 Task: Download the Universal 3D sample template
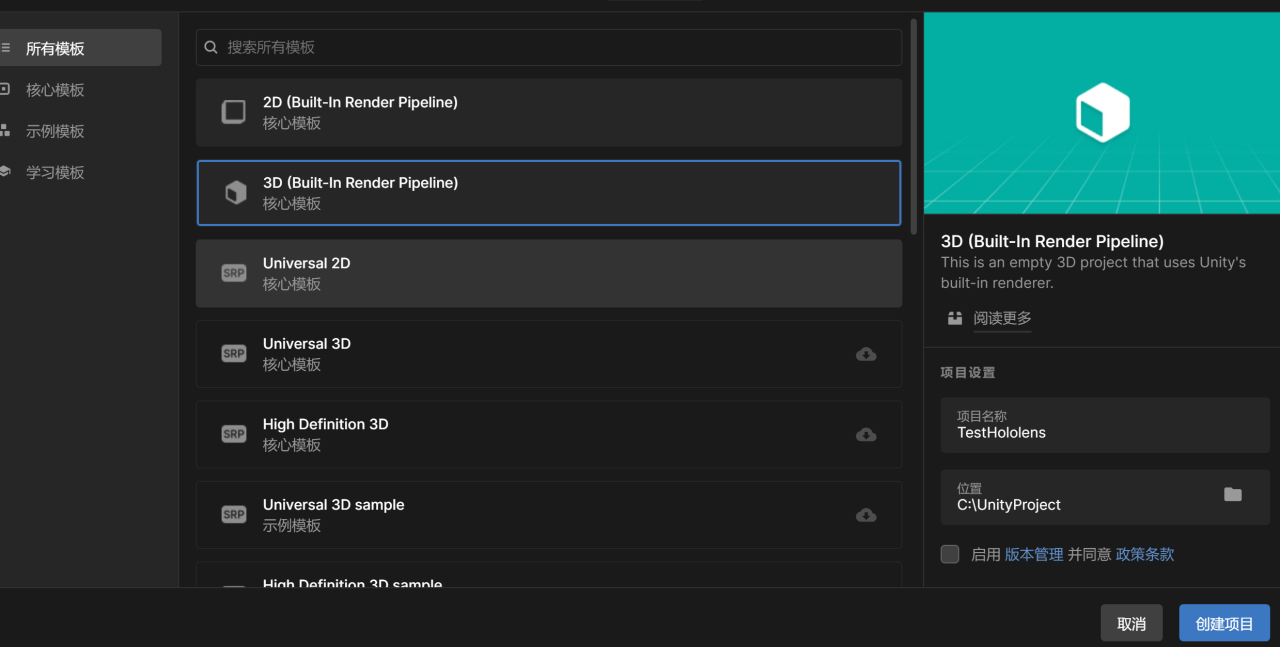(x=866, y=515)
